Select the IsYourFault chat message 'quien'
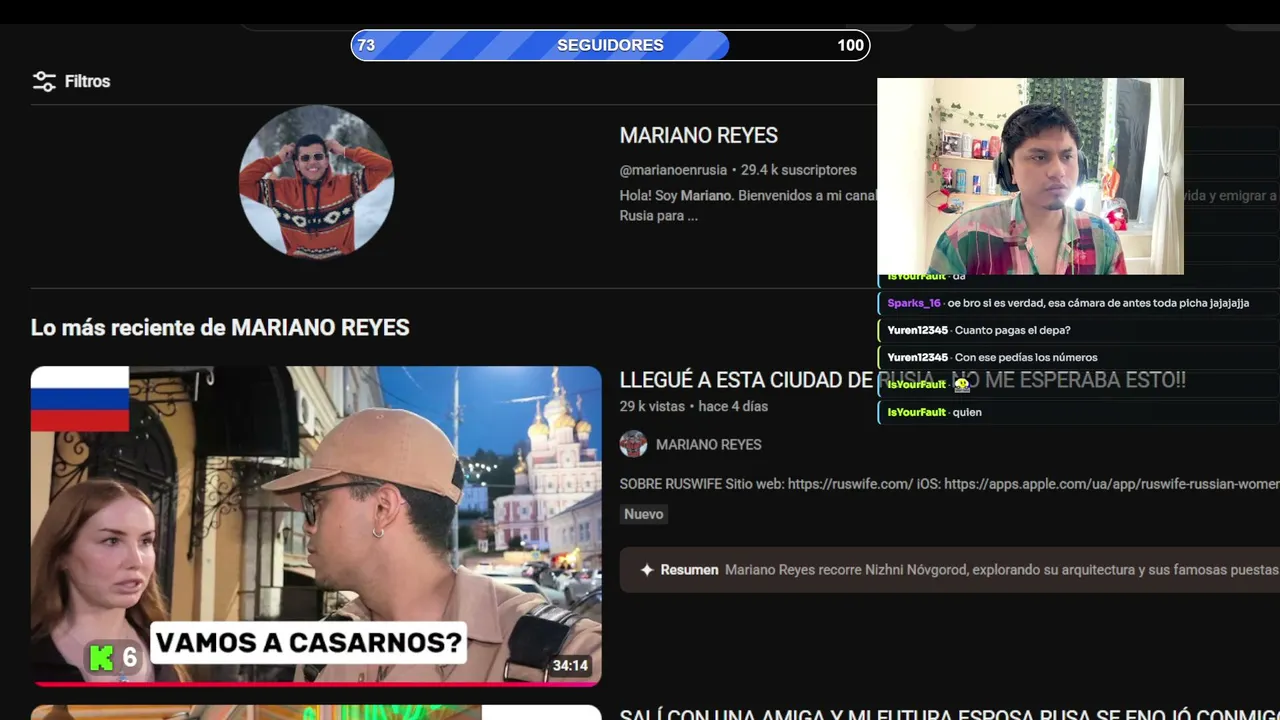The image size is (1280, 720). [x=1078, y=412]
